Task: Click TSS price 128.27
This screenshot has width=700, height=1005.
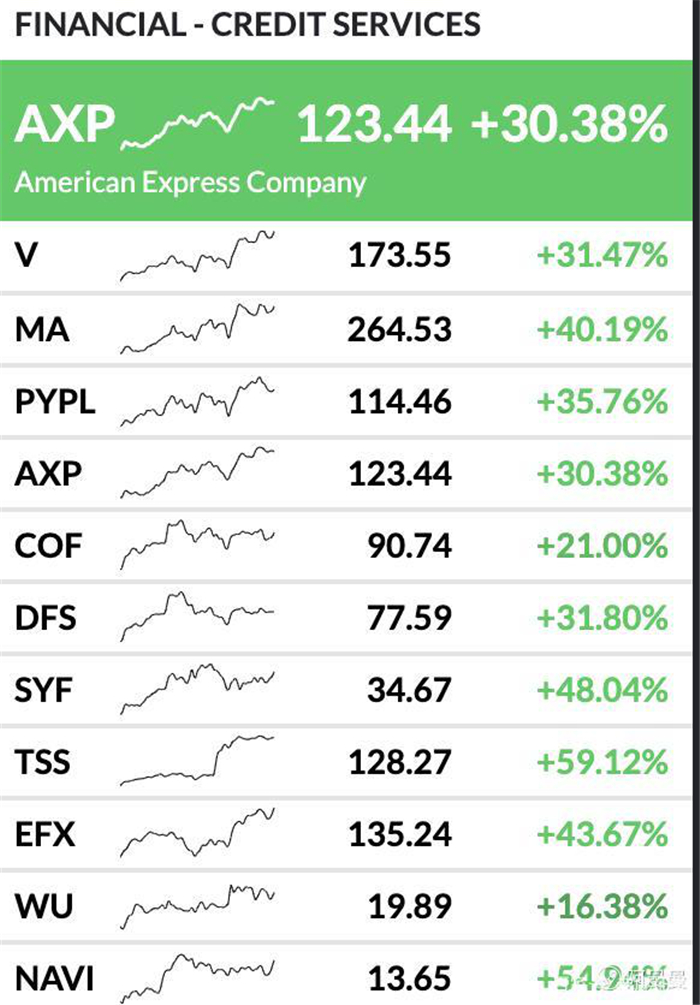Action: (x=400, y=762)
